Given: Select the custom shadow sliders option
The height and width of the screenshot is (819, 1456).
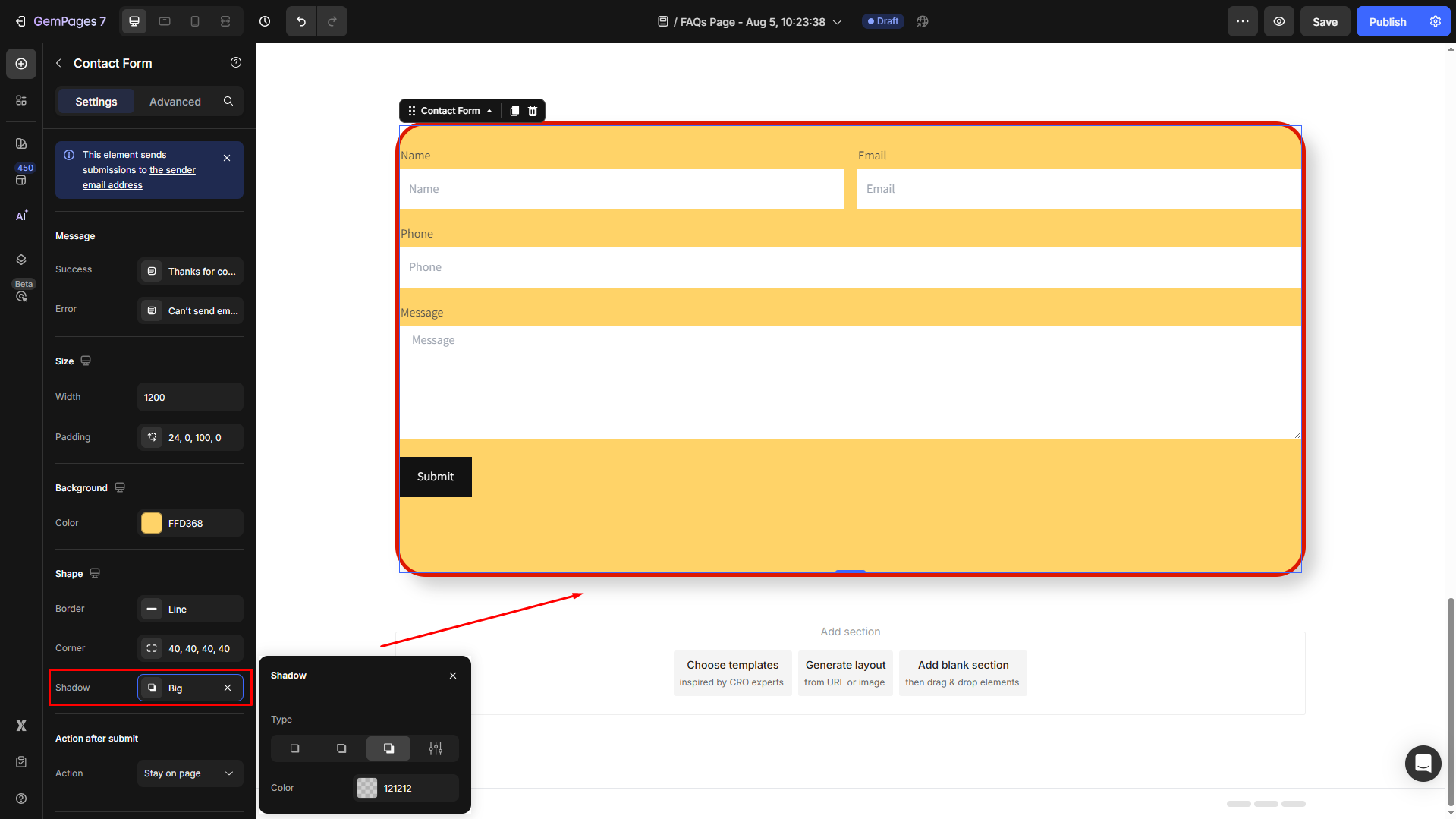Looking at the screenshot, I should click(x=436, y=748).
